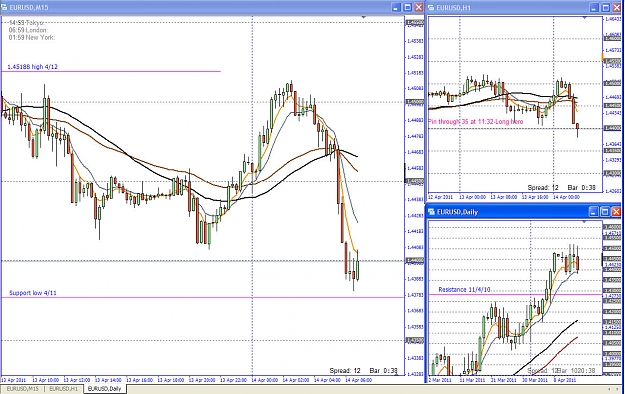Click 'Spread: 12' text in H1 chart
The image size is (625, 394).
click(543, 187)
